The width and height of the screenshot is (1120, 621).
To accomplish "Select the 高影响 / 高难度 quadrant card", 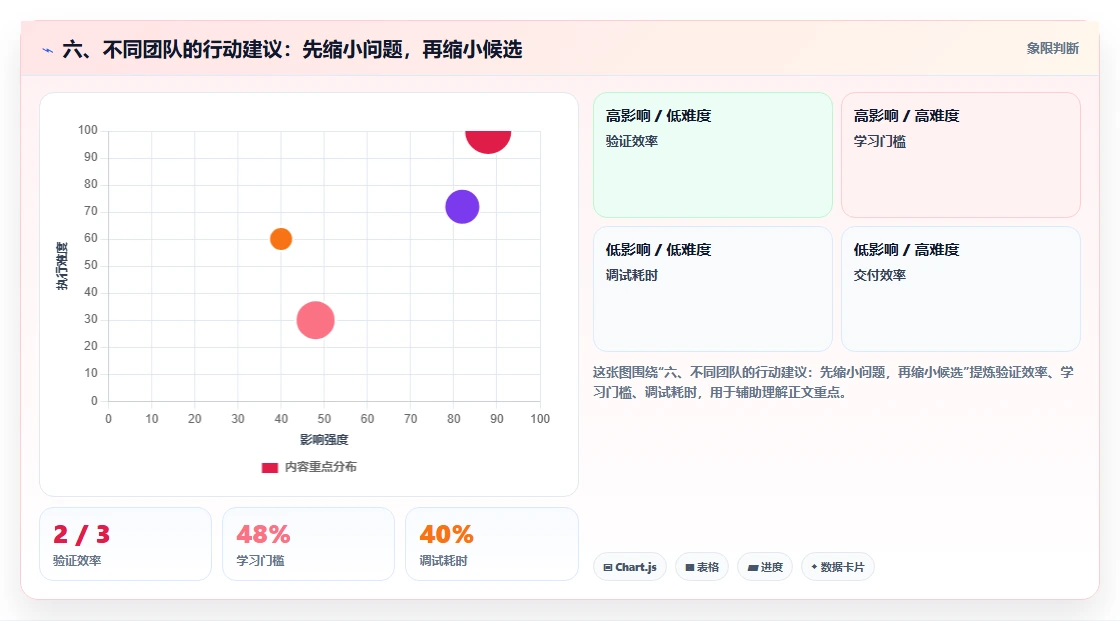I will click(960, 154).
